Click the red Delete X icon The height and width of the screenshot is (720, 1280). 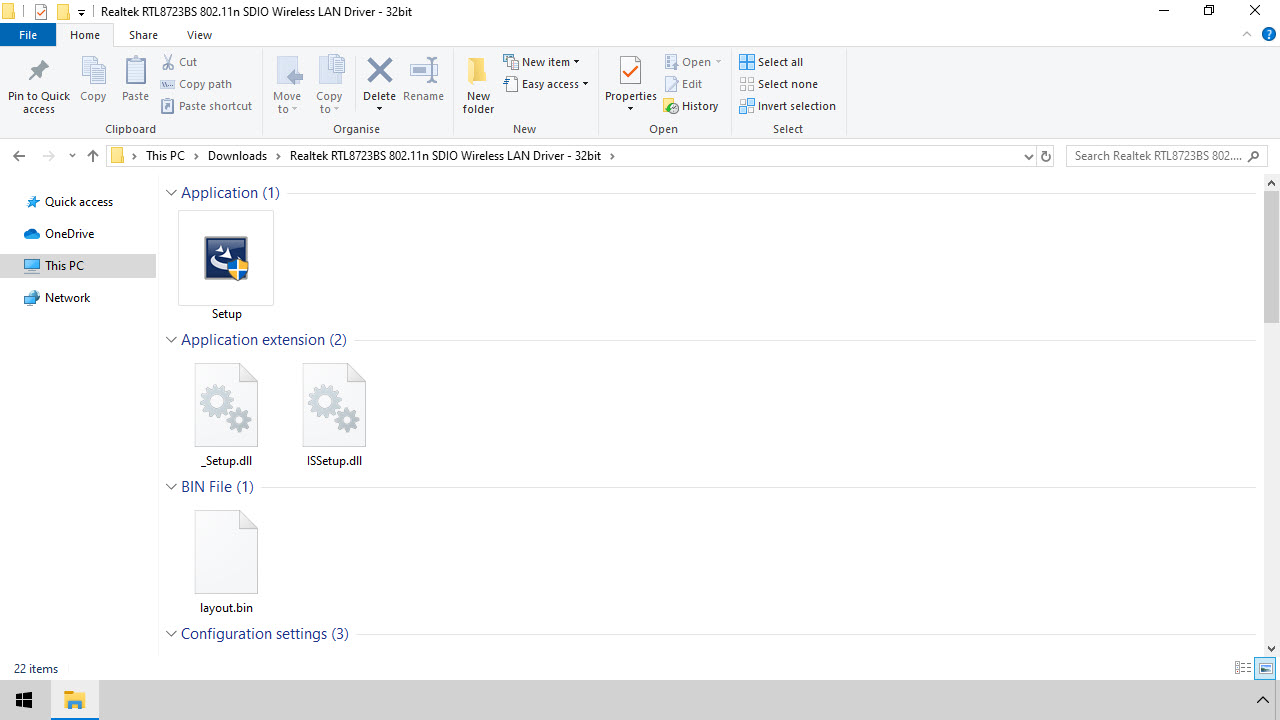(x=380, y=70)
